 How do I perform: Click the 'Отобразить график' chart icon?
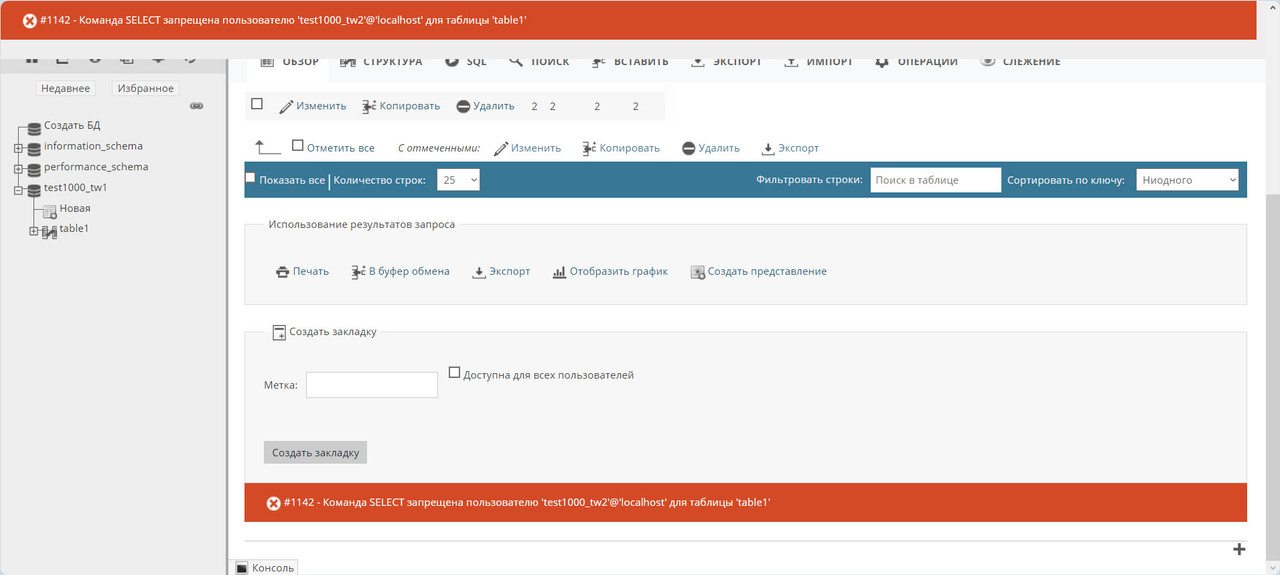[559, 271]
